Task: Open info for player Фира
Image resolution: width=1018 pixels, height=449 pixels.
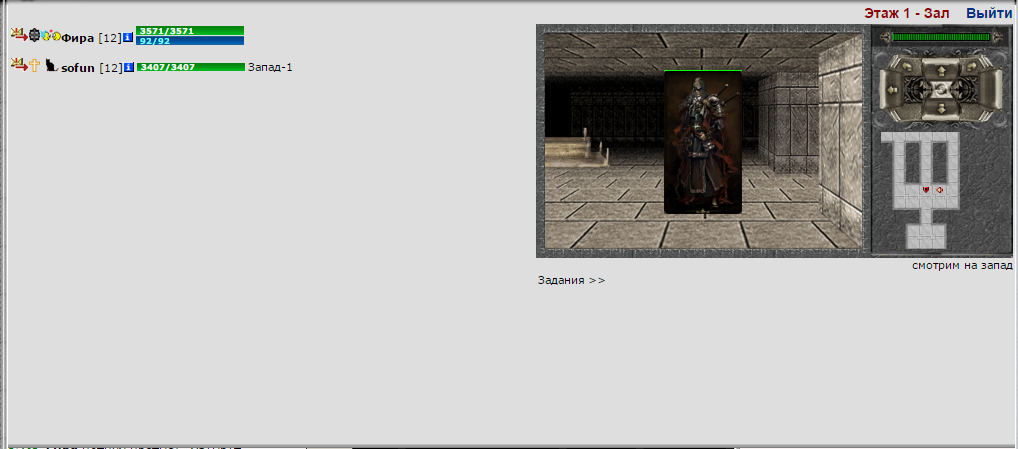Action: [128, 37]
